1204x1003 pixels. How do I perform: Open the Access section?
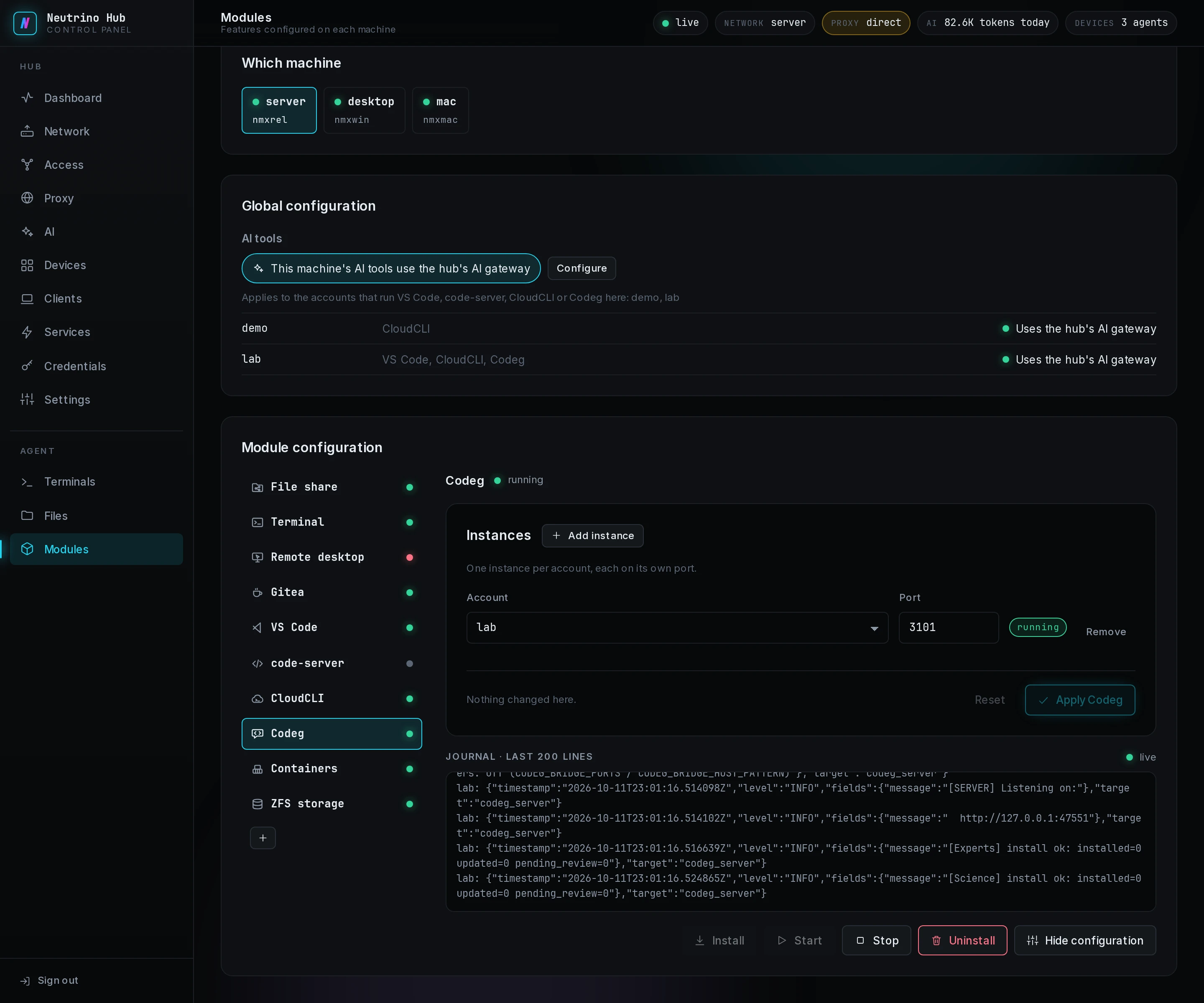click(x=96, y=165)
